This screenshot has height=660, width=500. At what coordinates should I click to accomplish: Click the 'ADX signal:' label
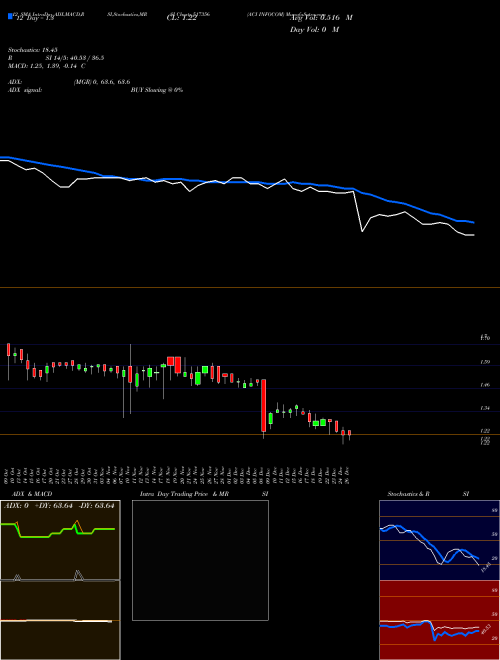25,90
